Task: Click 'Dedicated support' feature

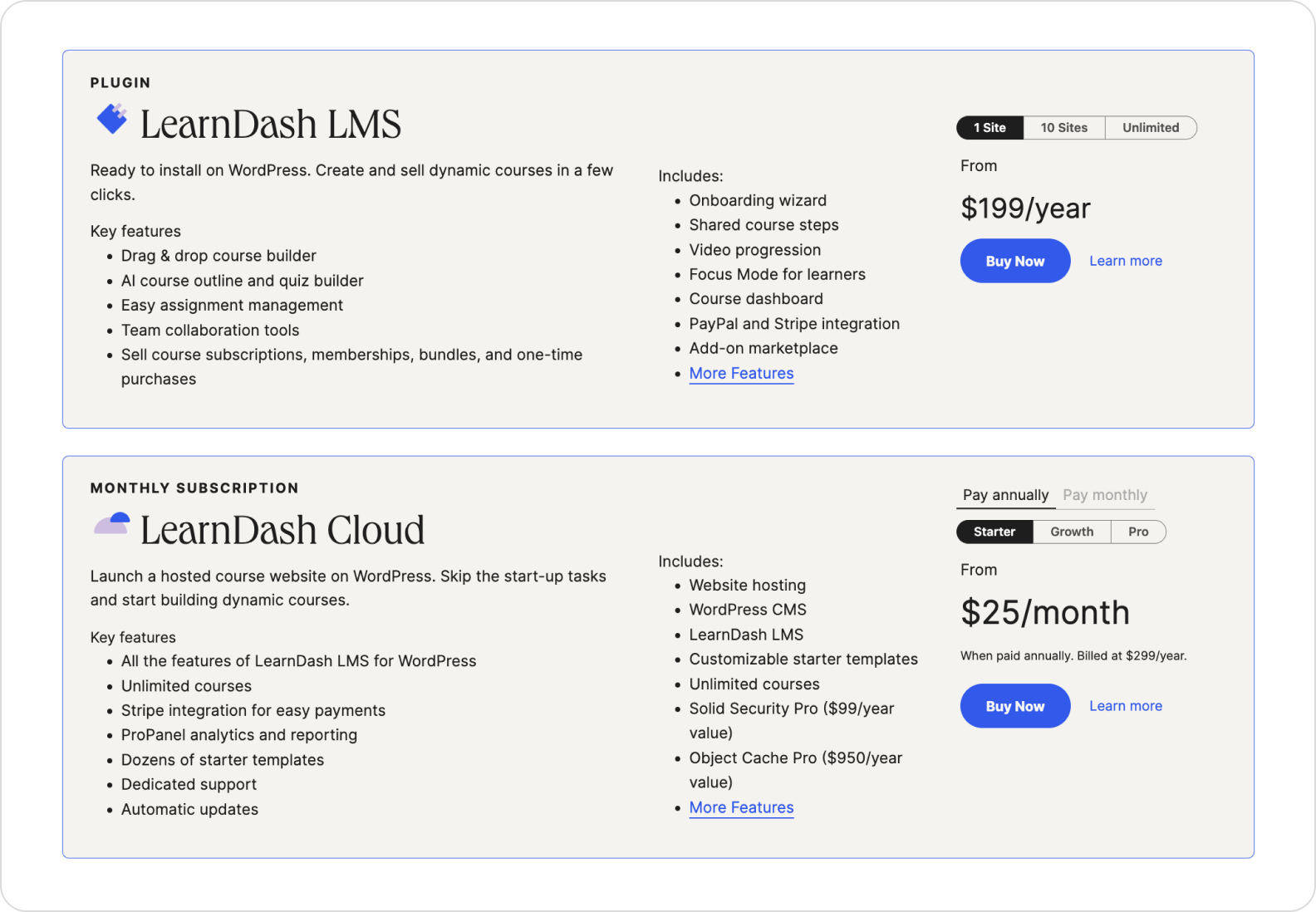Action: coord(189,785)
